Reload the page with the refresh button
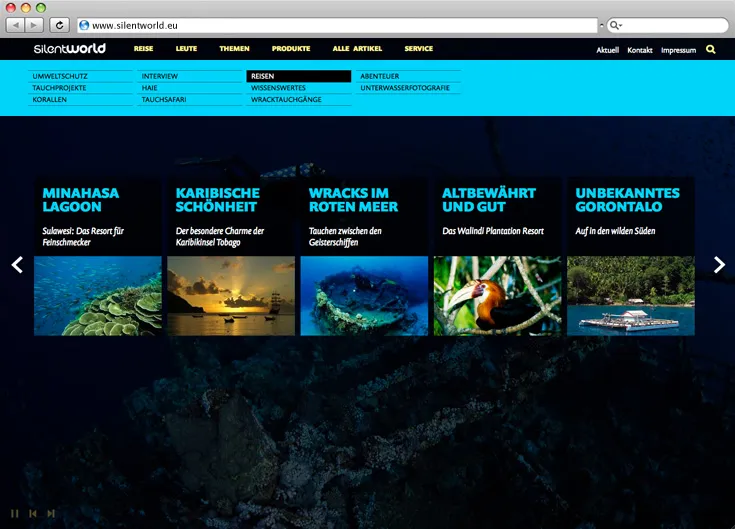Image resolution: width=735 pixels, height=529 pixels. point(60,25)
